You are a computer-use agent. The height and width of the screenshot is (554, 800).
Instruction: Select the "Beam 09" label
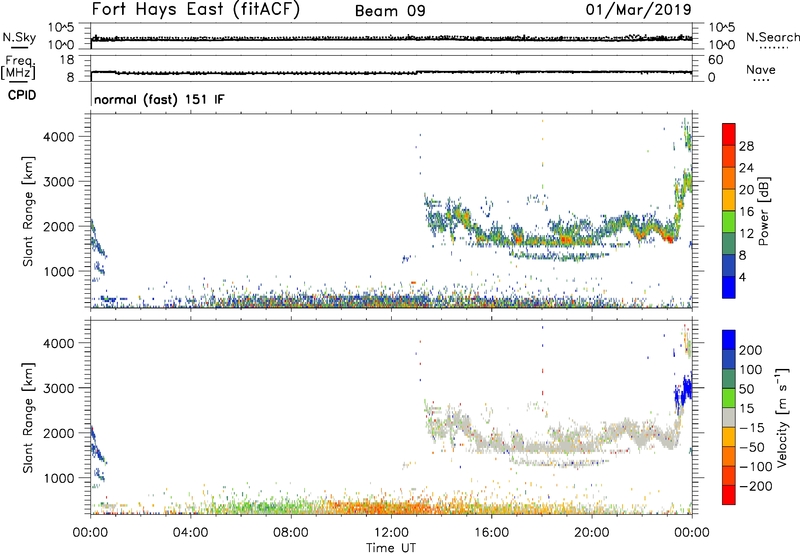point(390,11)
